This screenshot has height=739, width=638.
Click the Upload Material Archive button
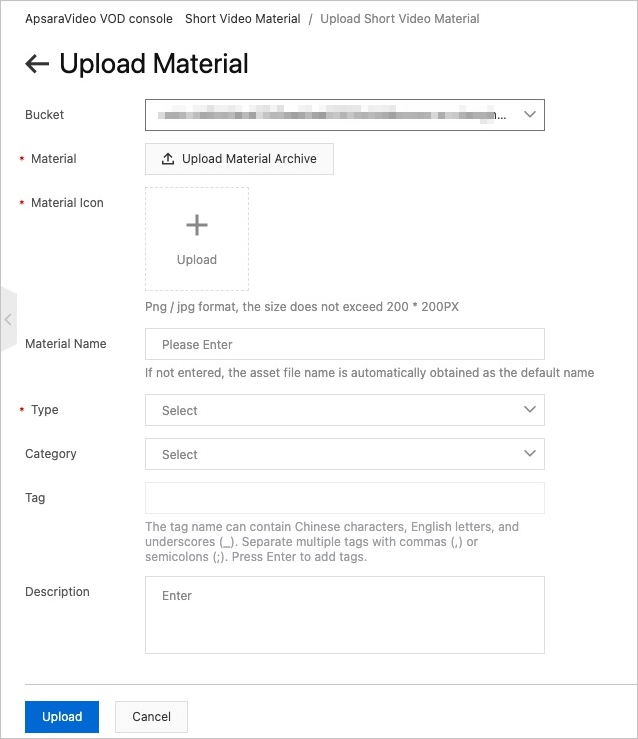click(x=239, y=159)
